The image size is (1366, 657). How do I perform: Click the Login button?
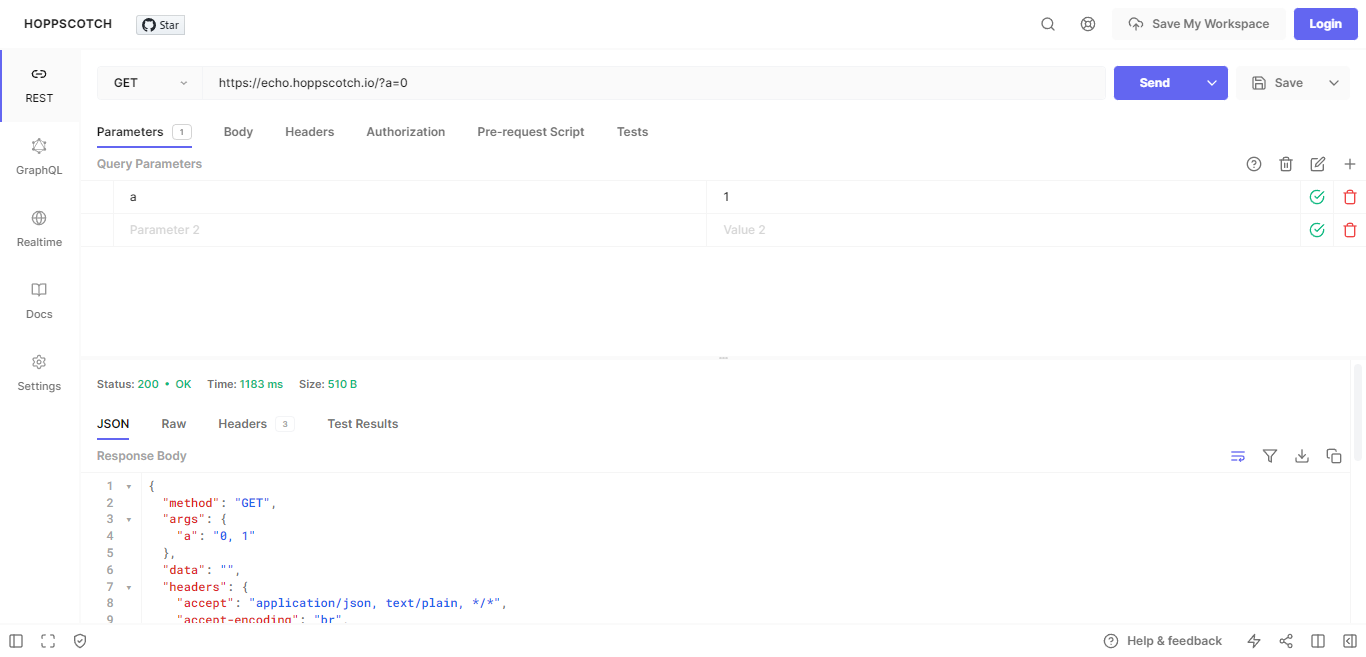1326,24
